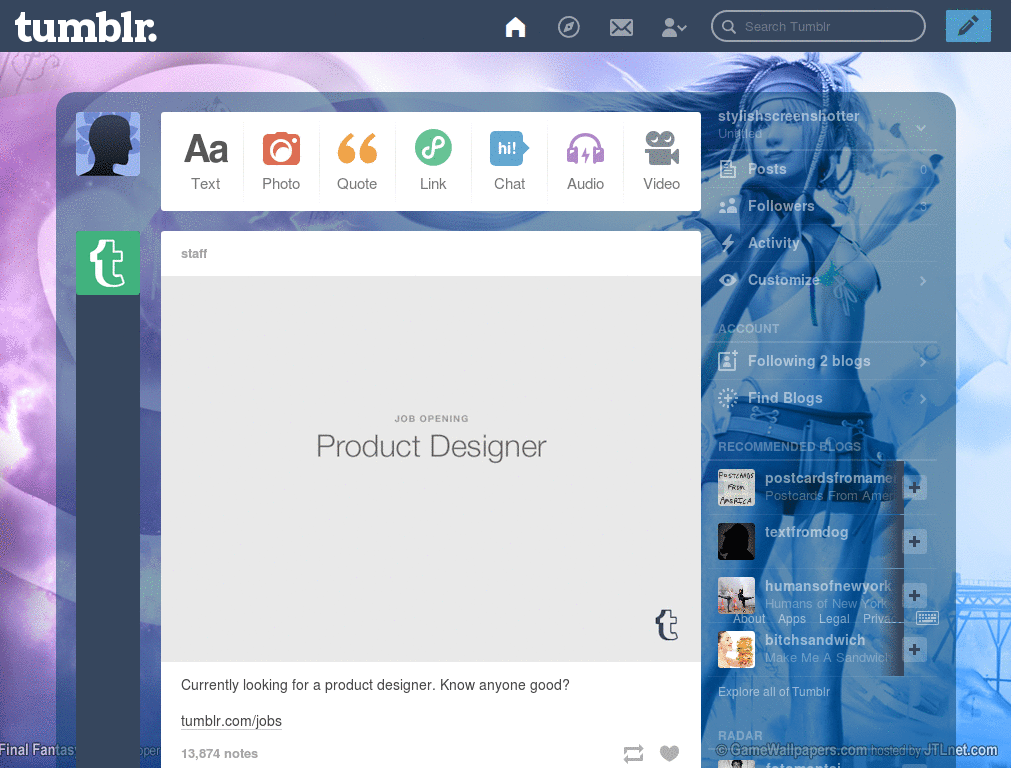The height and width of the screenshot is (768, 1024).
Task: Open the keyboard shortcuts icon
Action: (x=927, y=617)
